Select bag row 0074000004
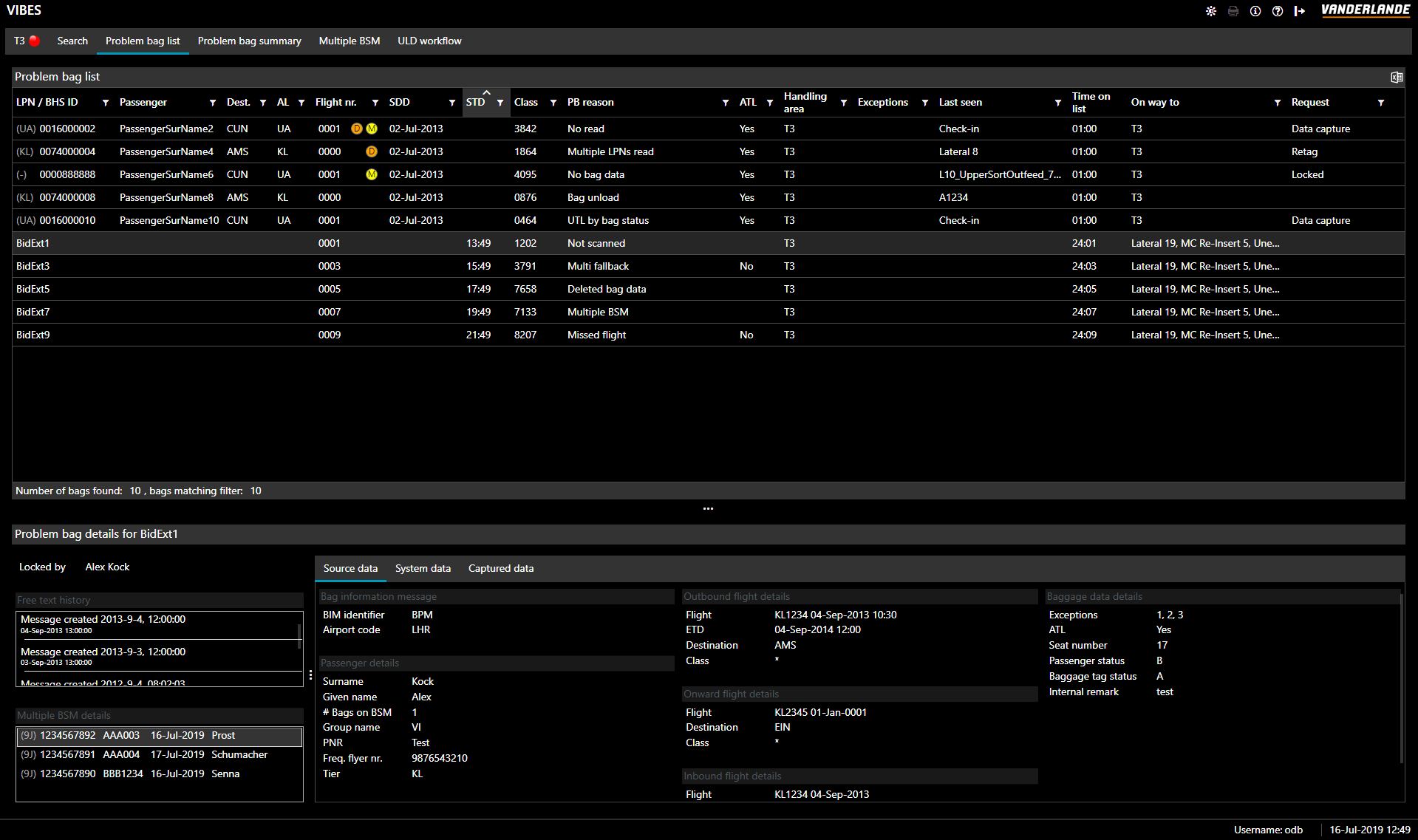Screen dimensions: 1418x840 (x=708, y=151)
